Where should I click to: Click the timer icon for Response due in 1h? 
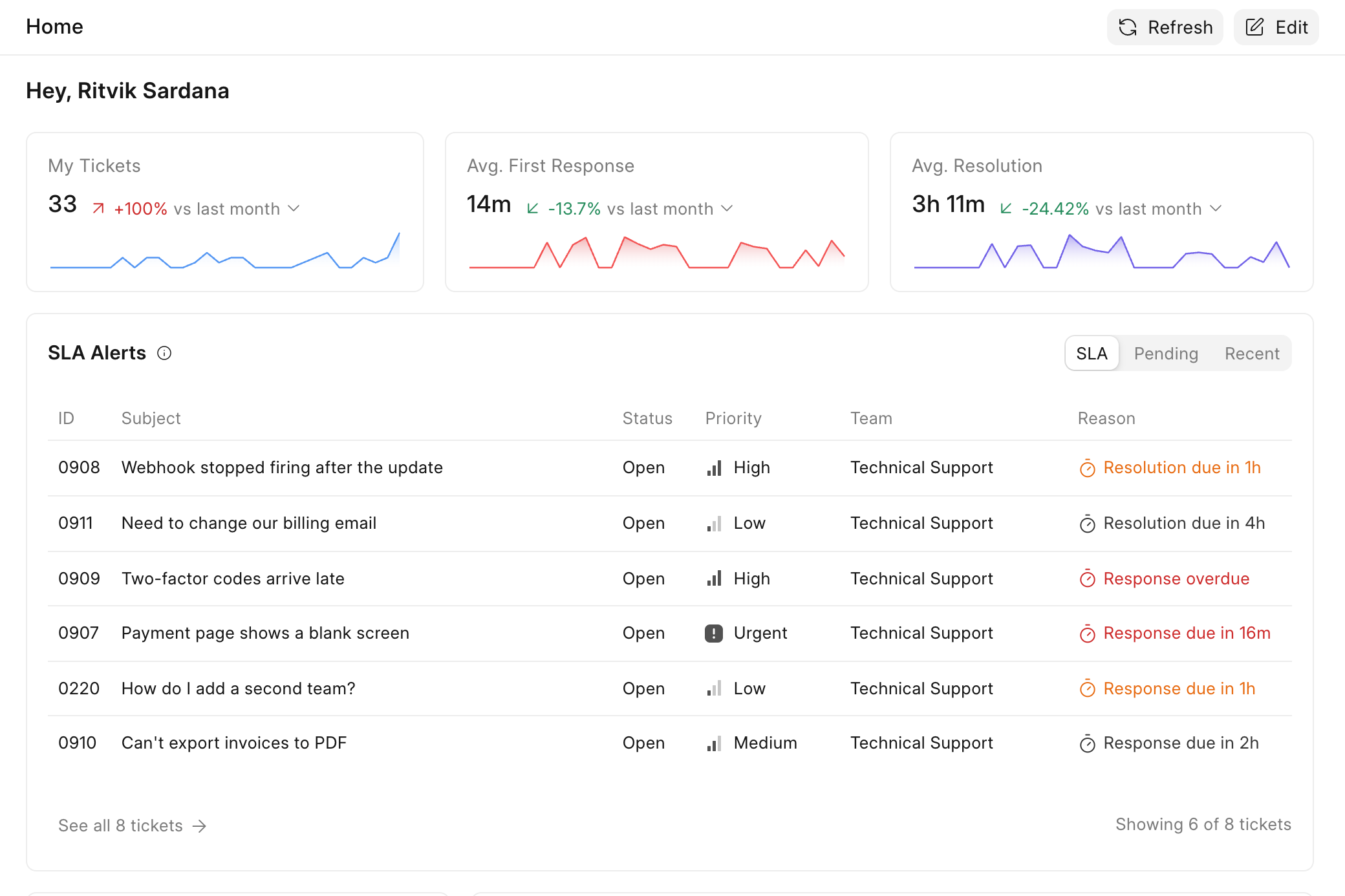click(x=1088, y=688)
